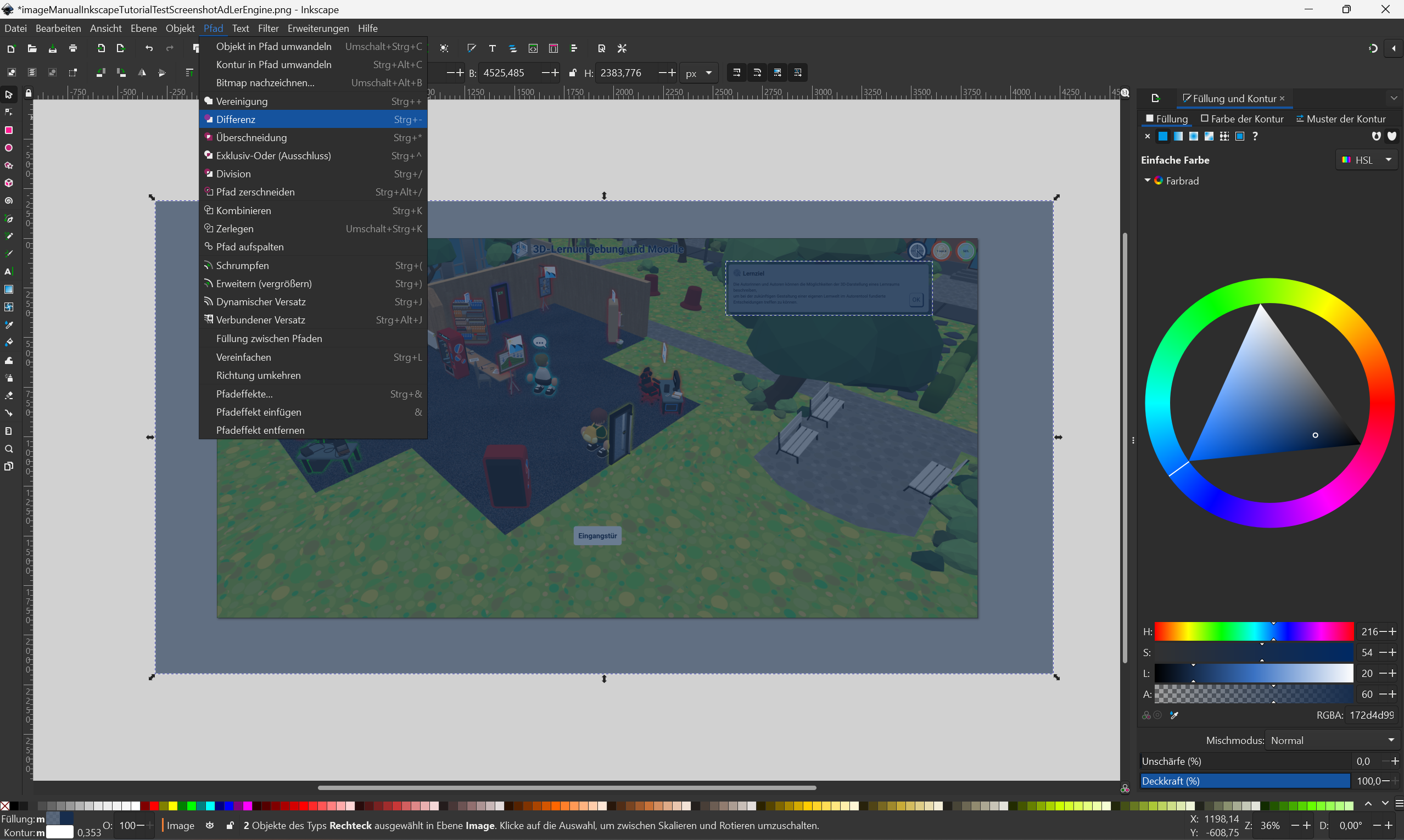Choose the Star and polygon tool
The width and height of the screenshot is (1404, 840).
pos(8,166)
